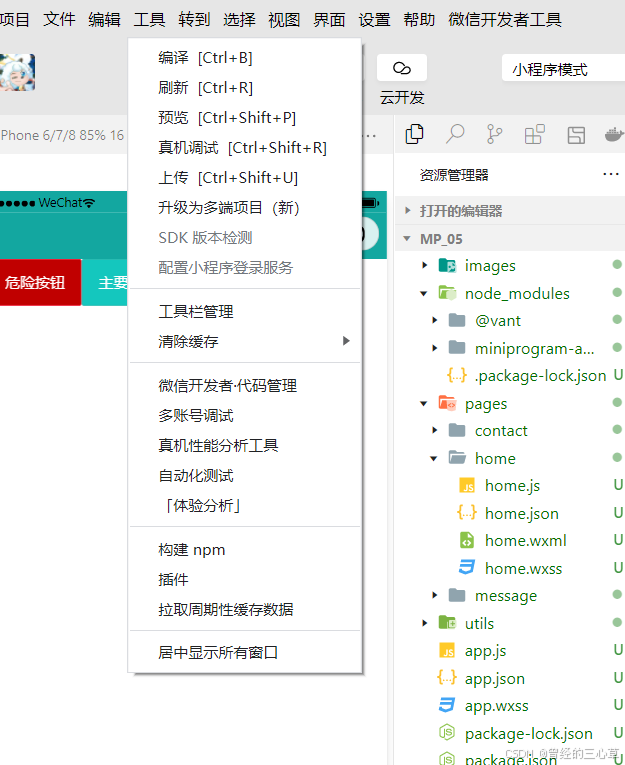
Task: Choose 升级为多端项目（新） entry
Action: pos(245,207)
